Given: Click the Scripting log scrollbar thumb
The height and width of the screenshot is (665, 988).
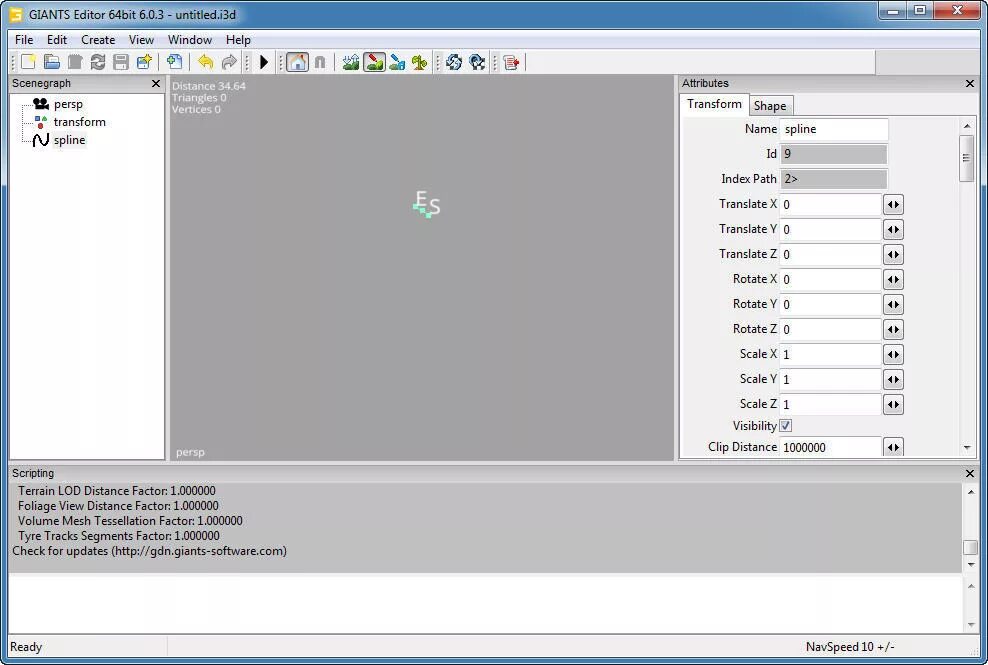Looking at the screenshot, I should 970,547.
